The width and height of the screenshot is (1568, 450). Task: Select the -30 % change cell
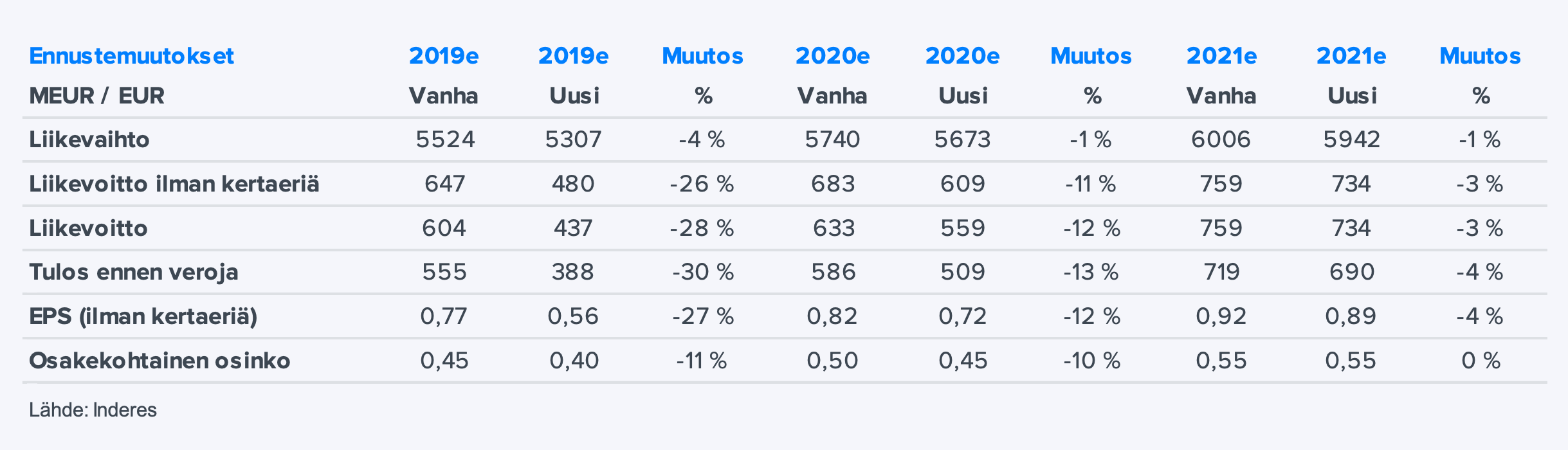click(703, 272)
